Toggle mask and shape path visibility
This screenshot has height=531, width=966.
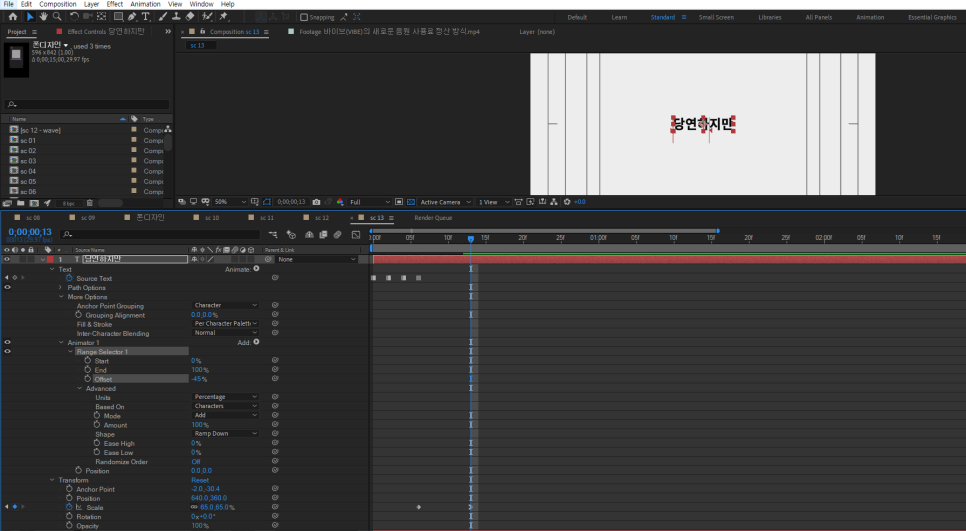pyautogui.click(x=267, y=202)
